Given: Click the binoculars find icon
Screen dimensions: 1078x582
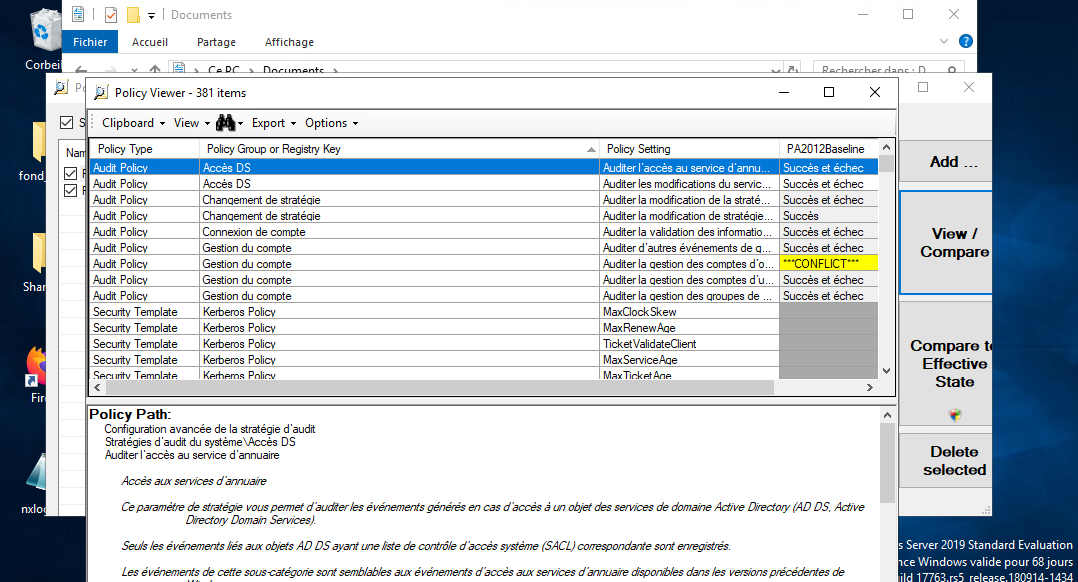Looking at the screenshot, I should [x=225, y=123].
